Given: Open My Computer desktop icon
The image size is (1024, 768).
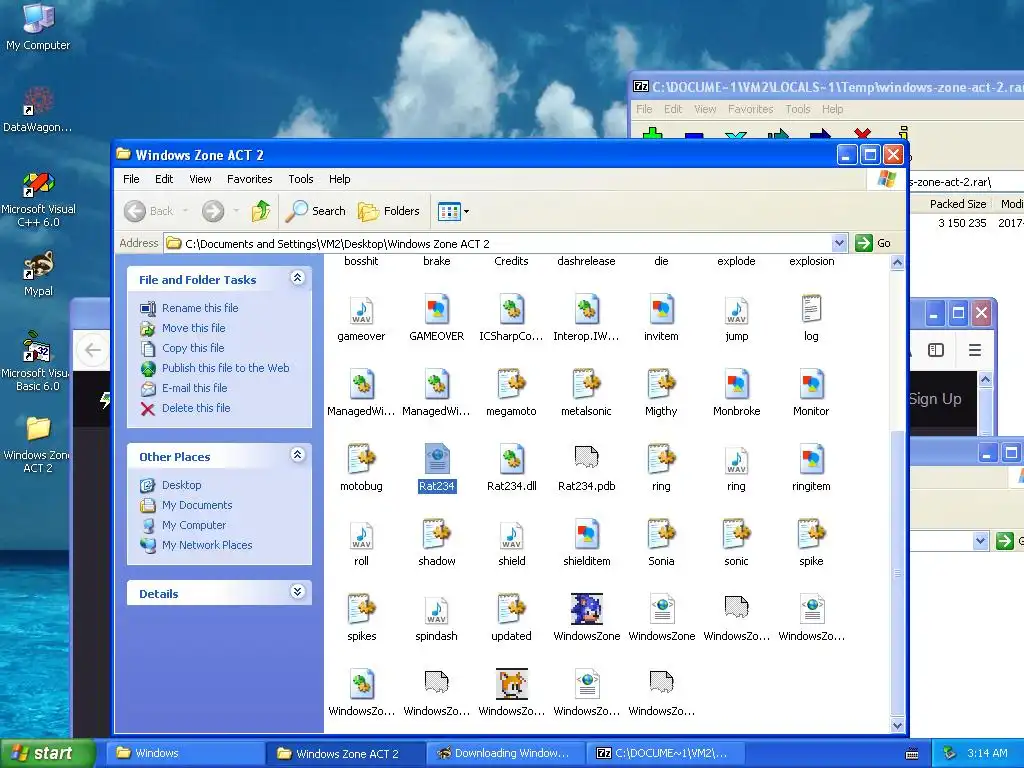Looking at the screenshot, I should (x=38, y=26).
